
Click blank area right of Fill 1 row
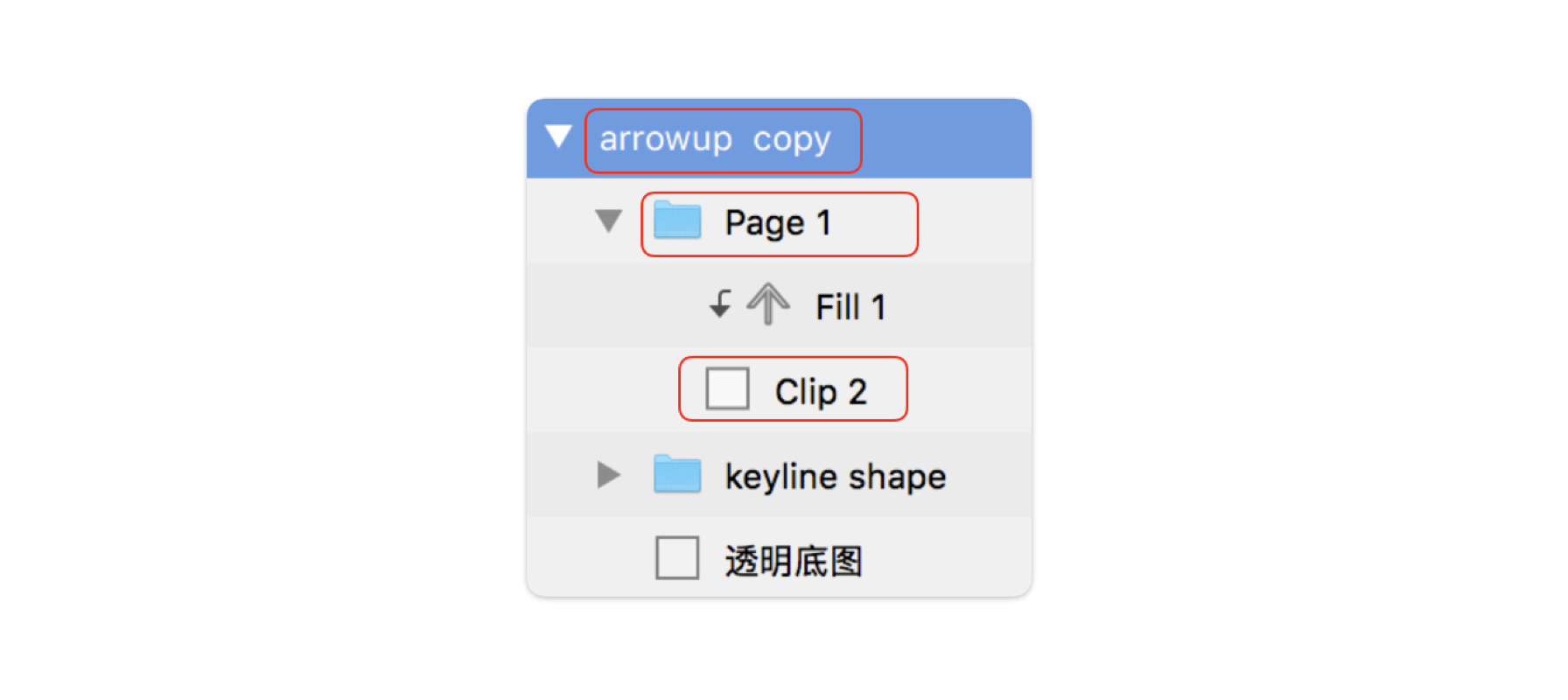tap(962, 306)
